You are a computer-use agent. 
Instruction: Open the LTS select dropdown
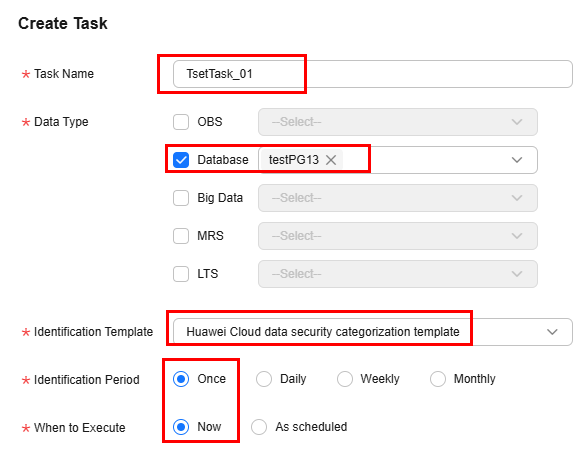(398, 274)
